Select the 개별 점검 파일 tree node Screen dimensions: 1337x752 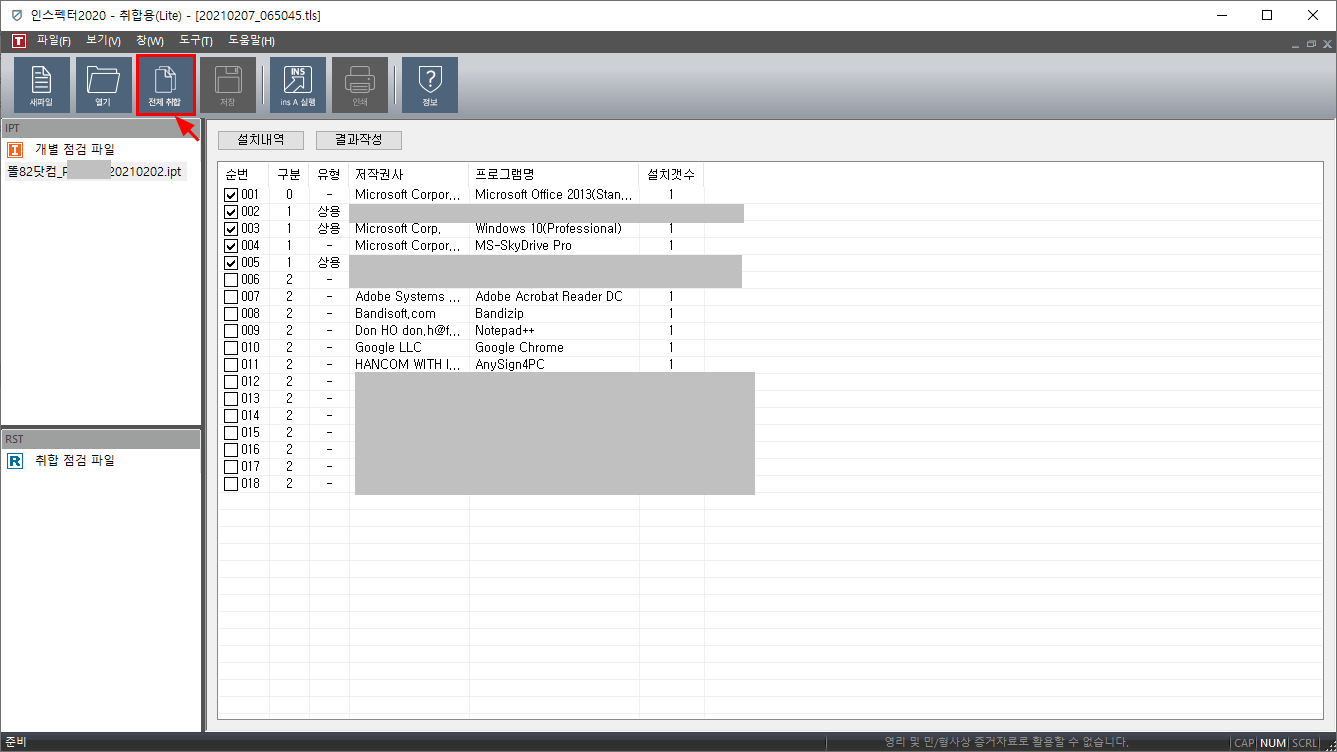pyautogui.click(x=75, y=150)
